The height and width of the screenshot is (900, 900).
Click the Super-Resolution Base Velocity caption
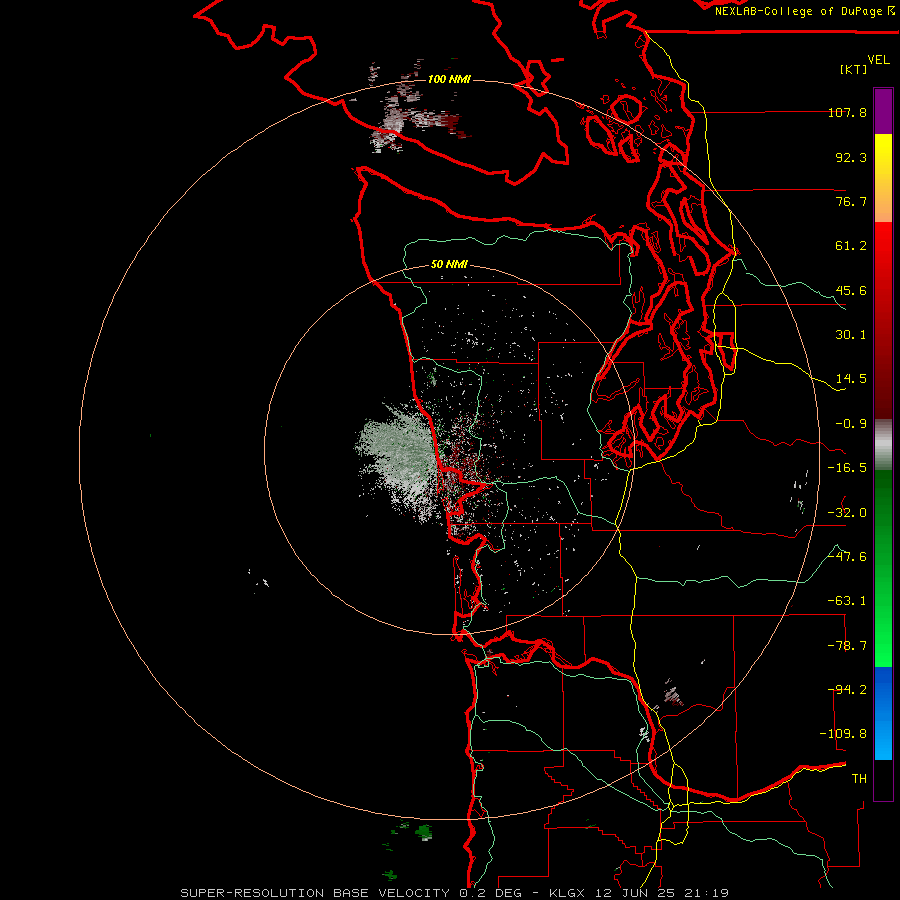454,893
